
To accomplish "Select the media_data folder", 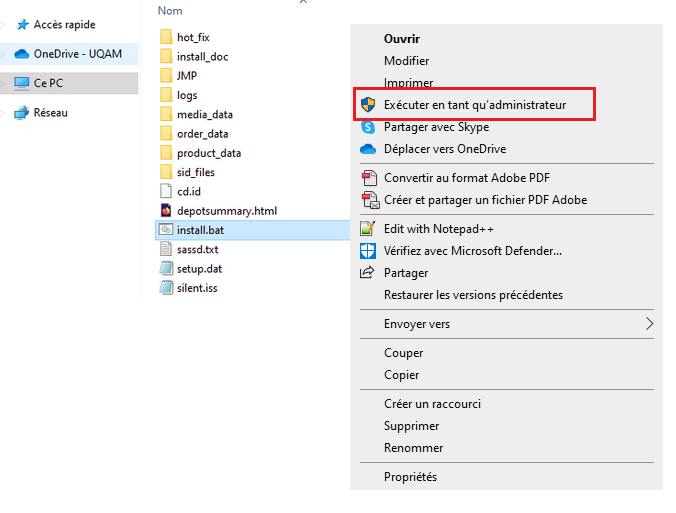I will click(x=204, y=114).
